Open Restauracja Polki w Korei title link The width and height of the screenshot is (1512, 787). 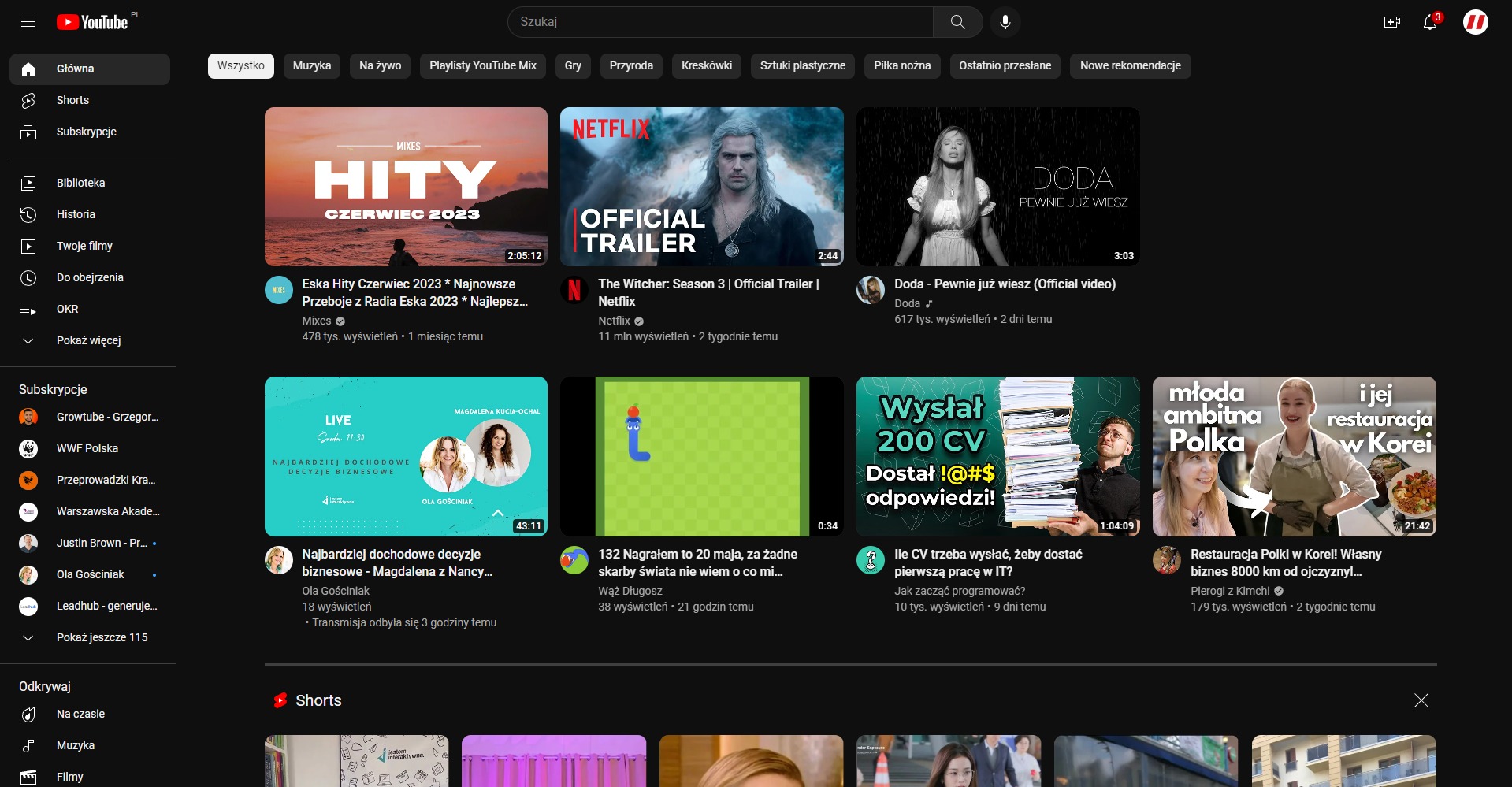1286,562
